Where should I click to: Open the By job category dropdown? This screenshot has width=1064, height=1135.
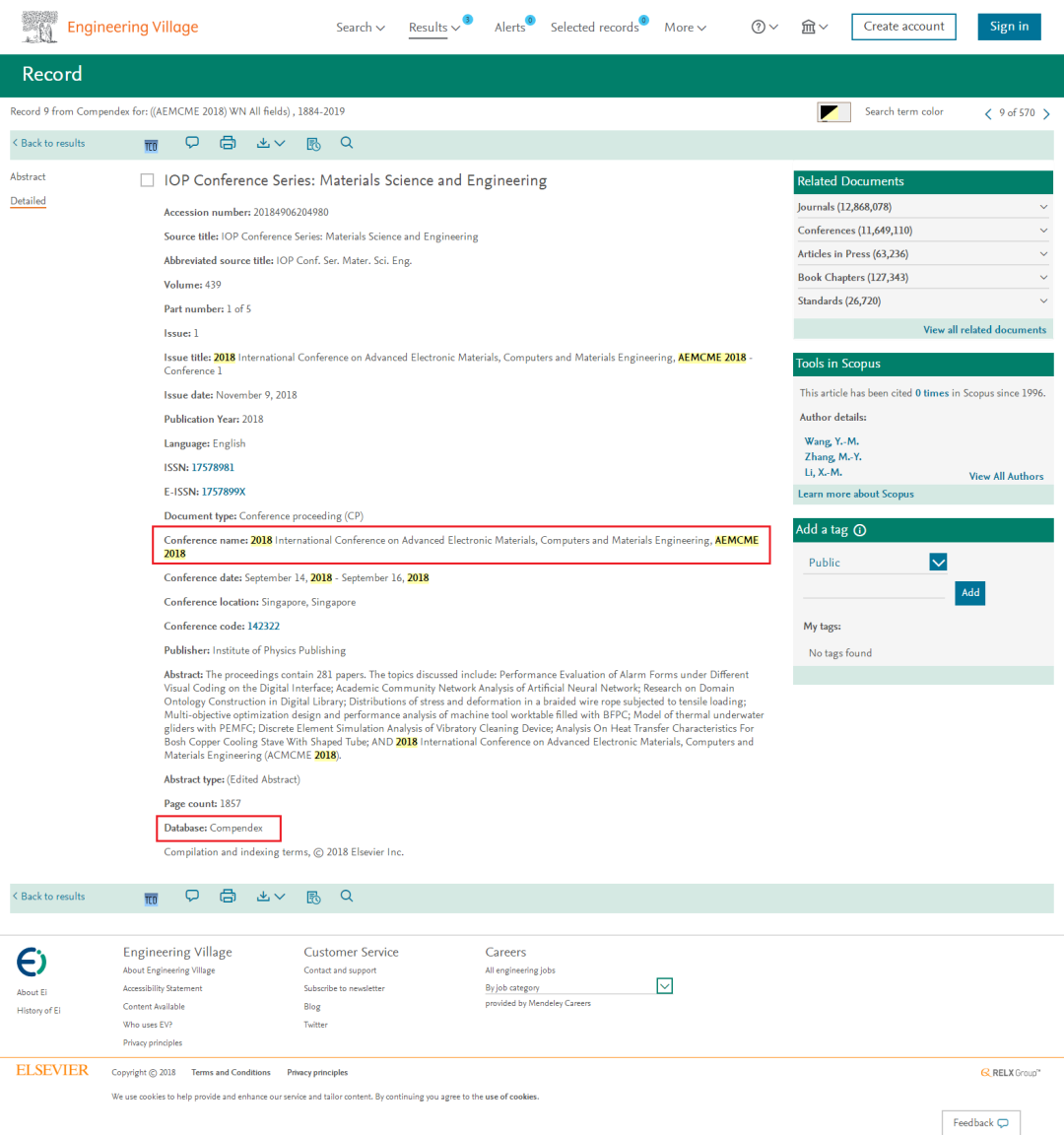[664, 986]
